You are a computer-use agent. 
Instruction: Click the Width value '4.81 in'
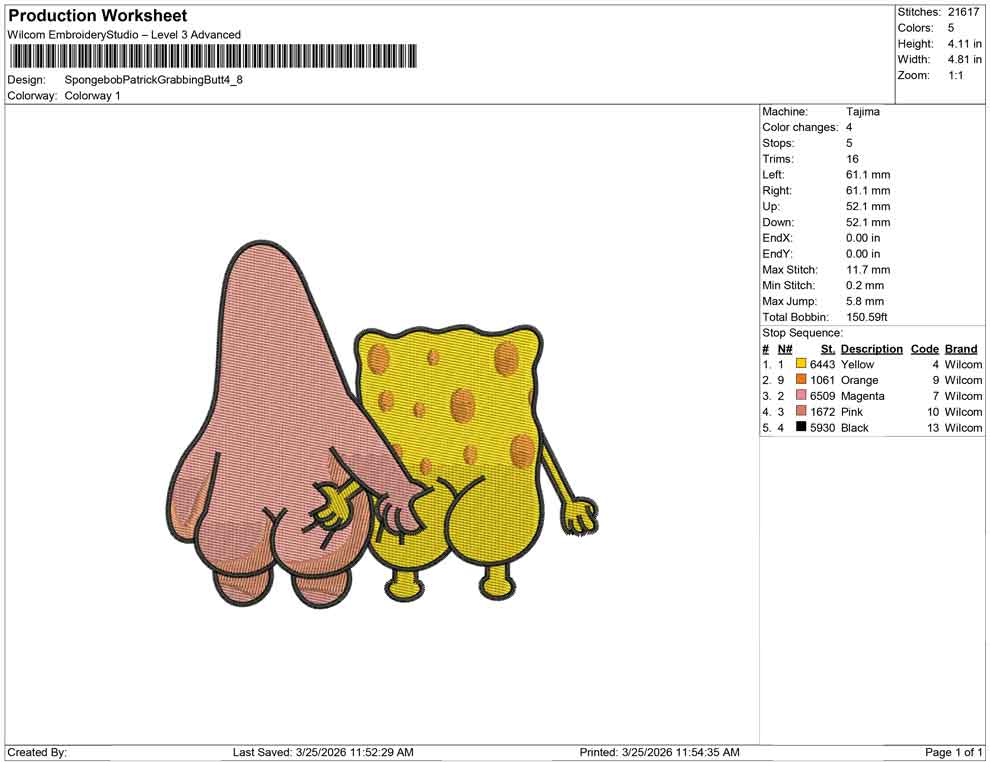tap(964, 59)
